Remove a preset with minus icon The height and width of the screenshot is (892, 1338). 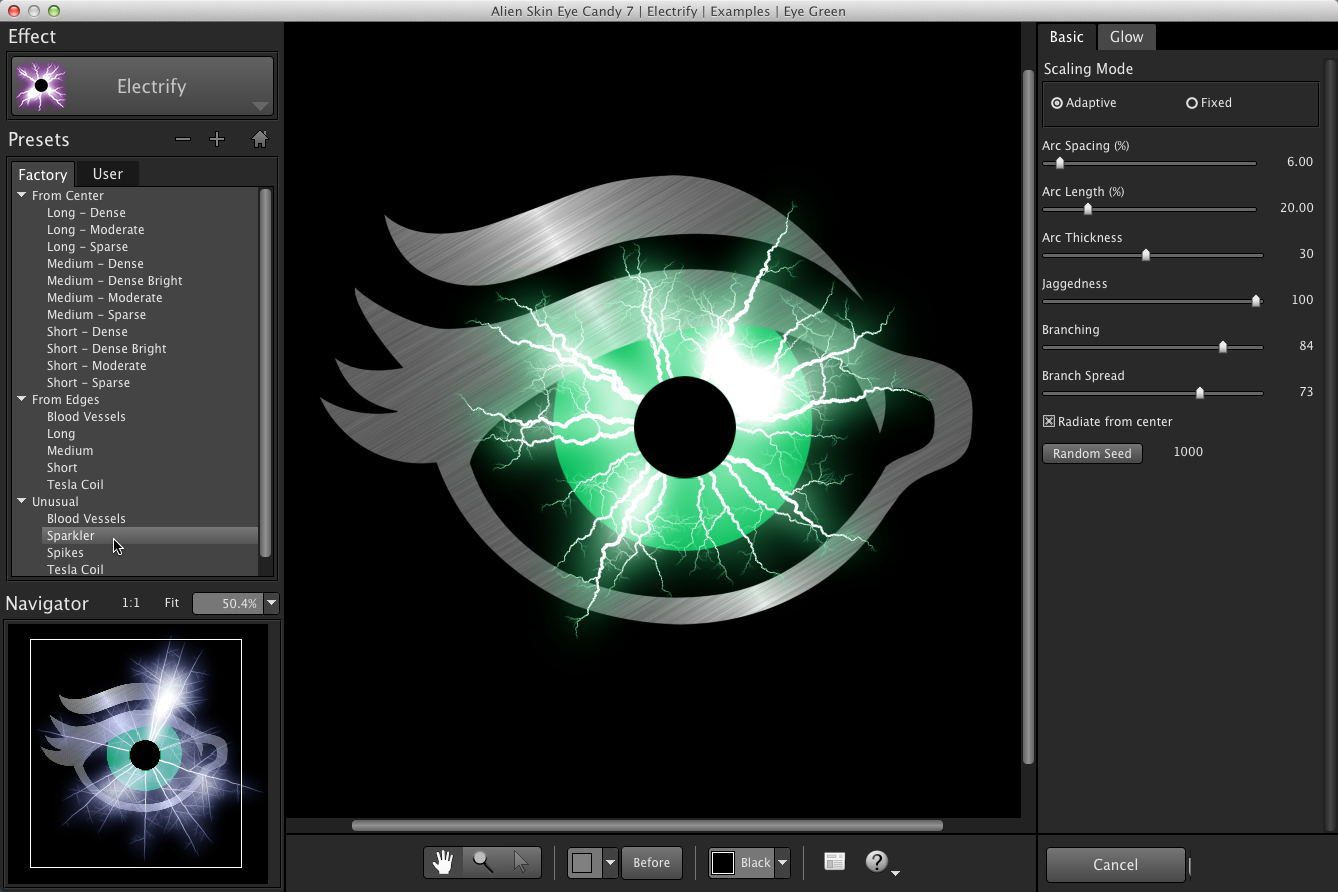pos(182,139)
